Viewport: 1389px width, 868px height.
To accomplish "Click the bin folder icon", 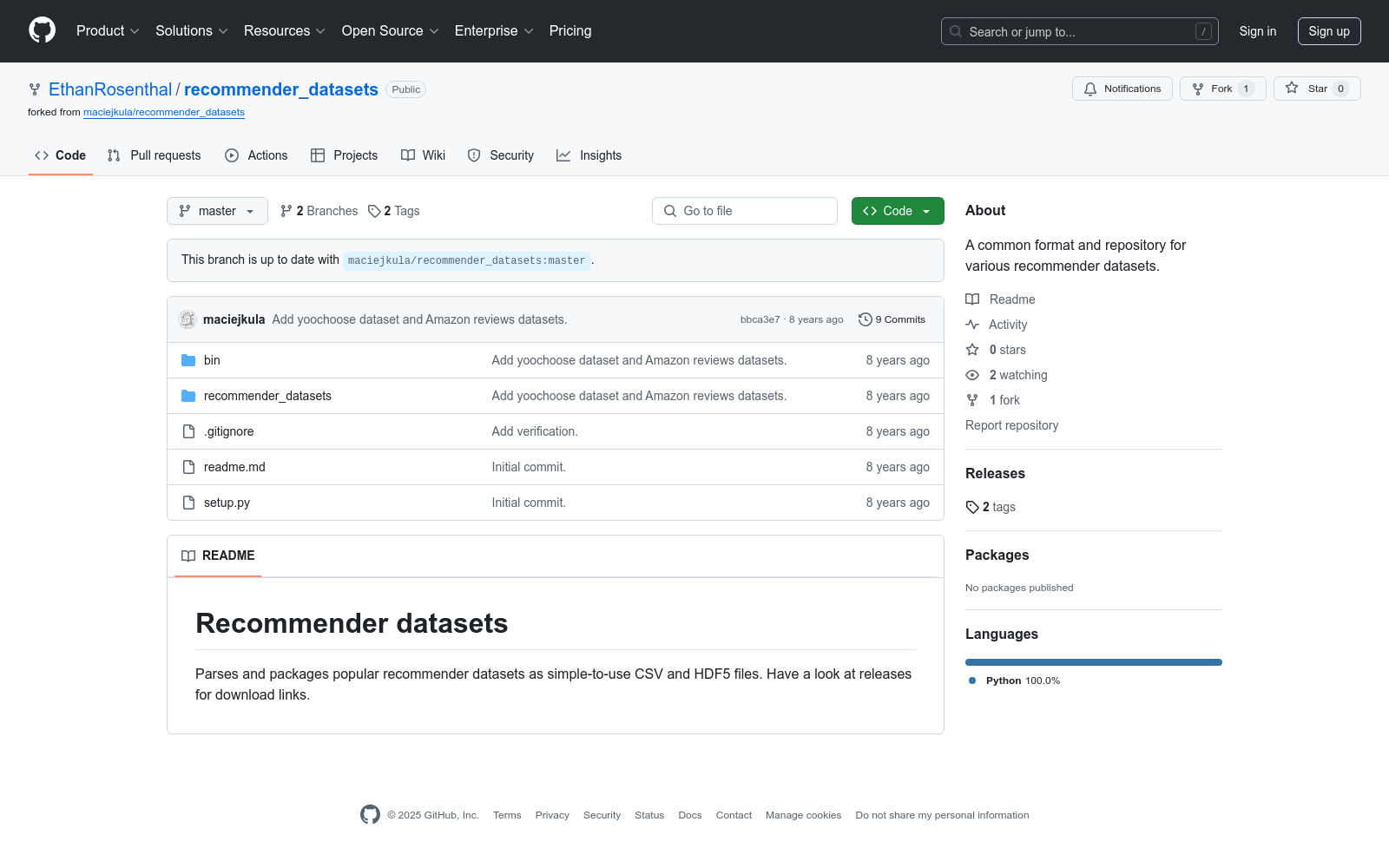I will [188, 360].
